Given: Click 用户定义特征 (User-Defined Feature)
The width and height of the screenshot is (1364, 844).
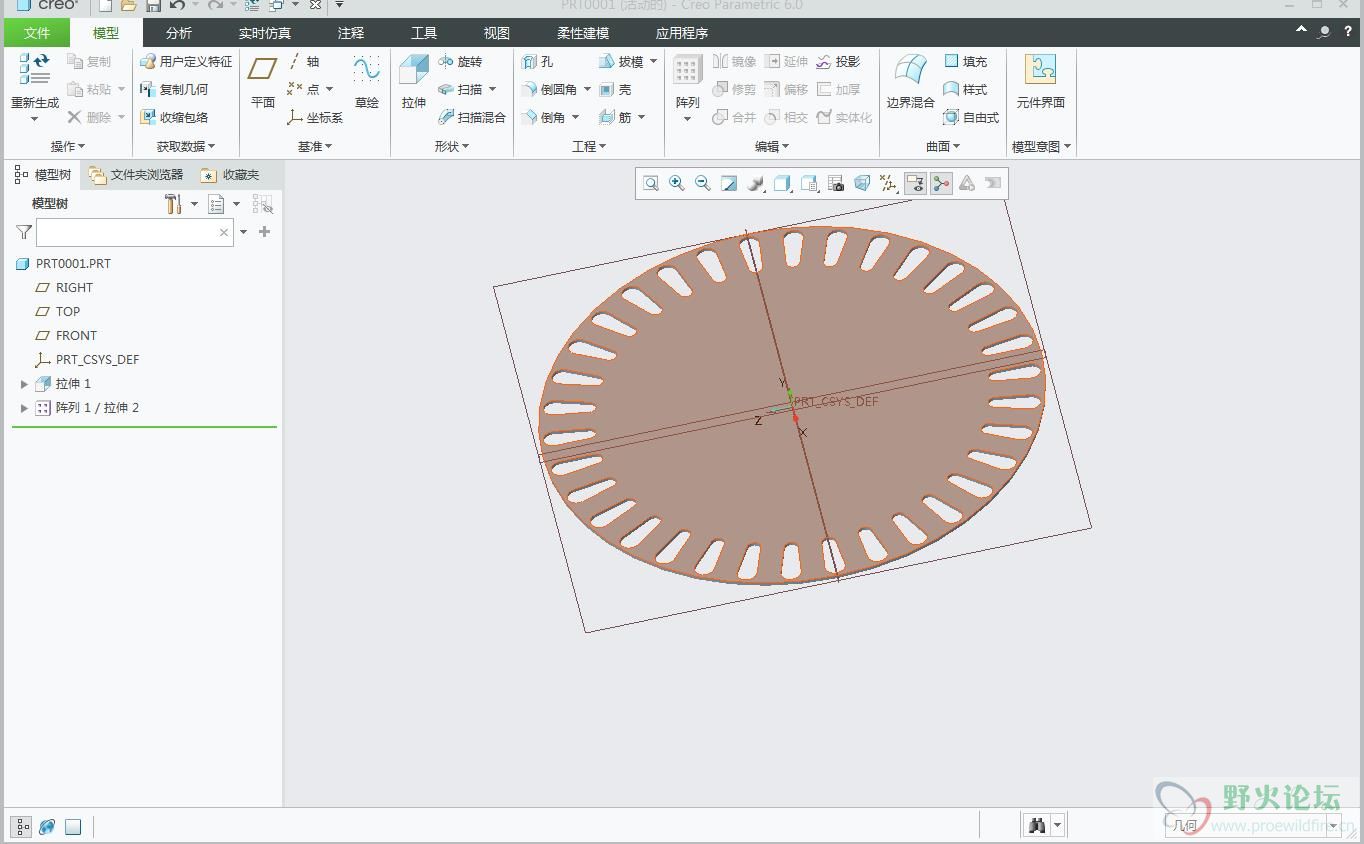Looking at the screenshot, I should [186, 61].
